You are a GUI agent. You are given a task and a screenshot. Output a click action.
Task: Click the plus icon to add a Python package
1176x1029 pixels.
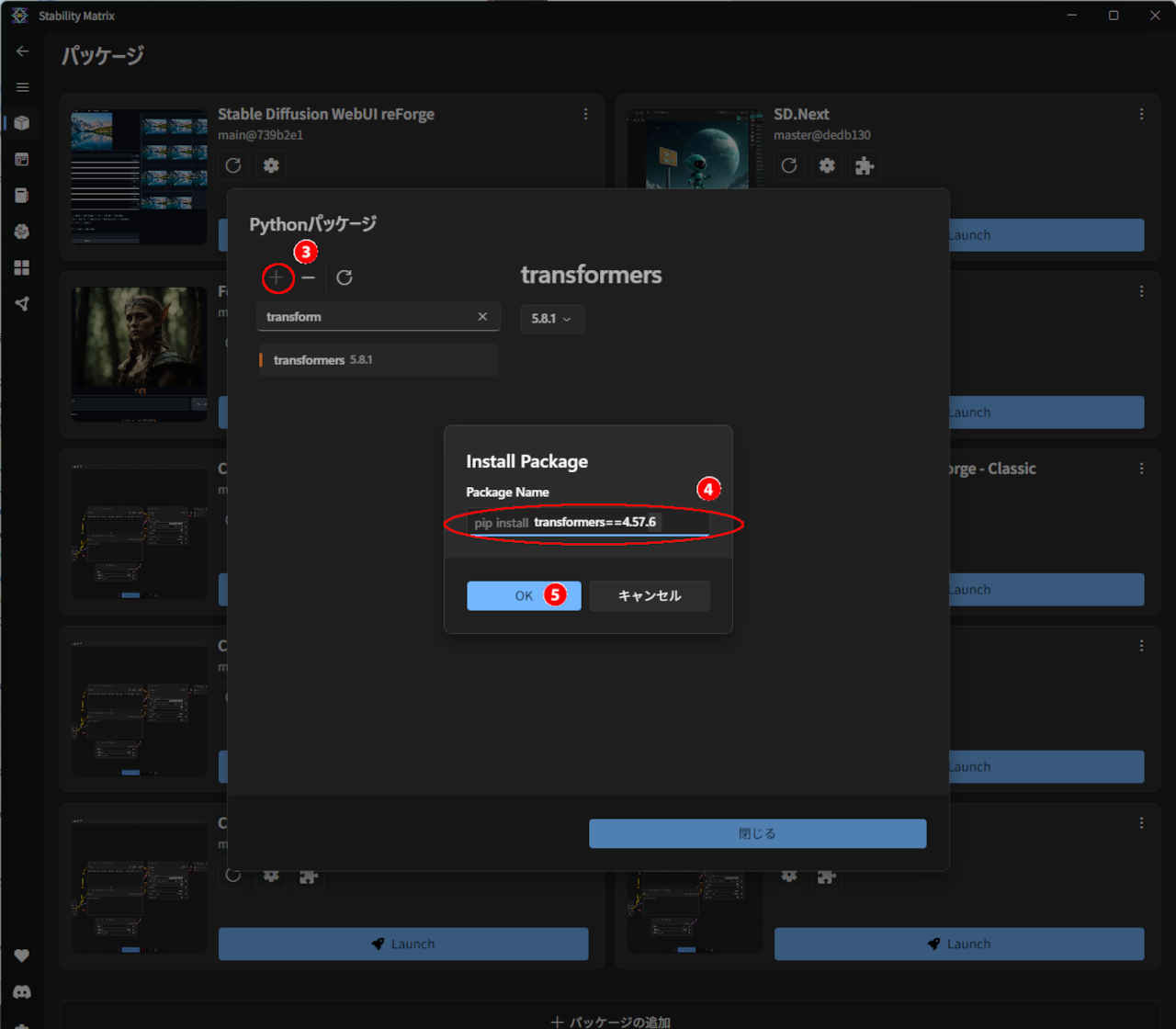(x=277, y=277)
